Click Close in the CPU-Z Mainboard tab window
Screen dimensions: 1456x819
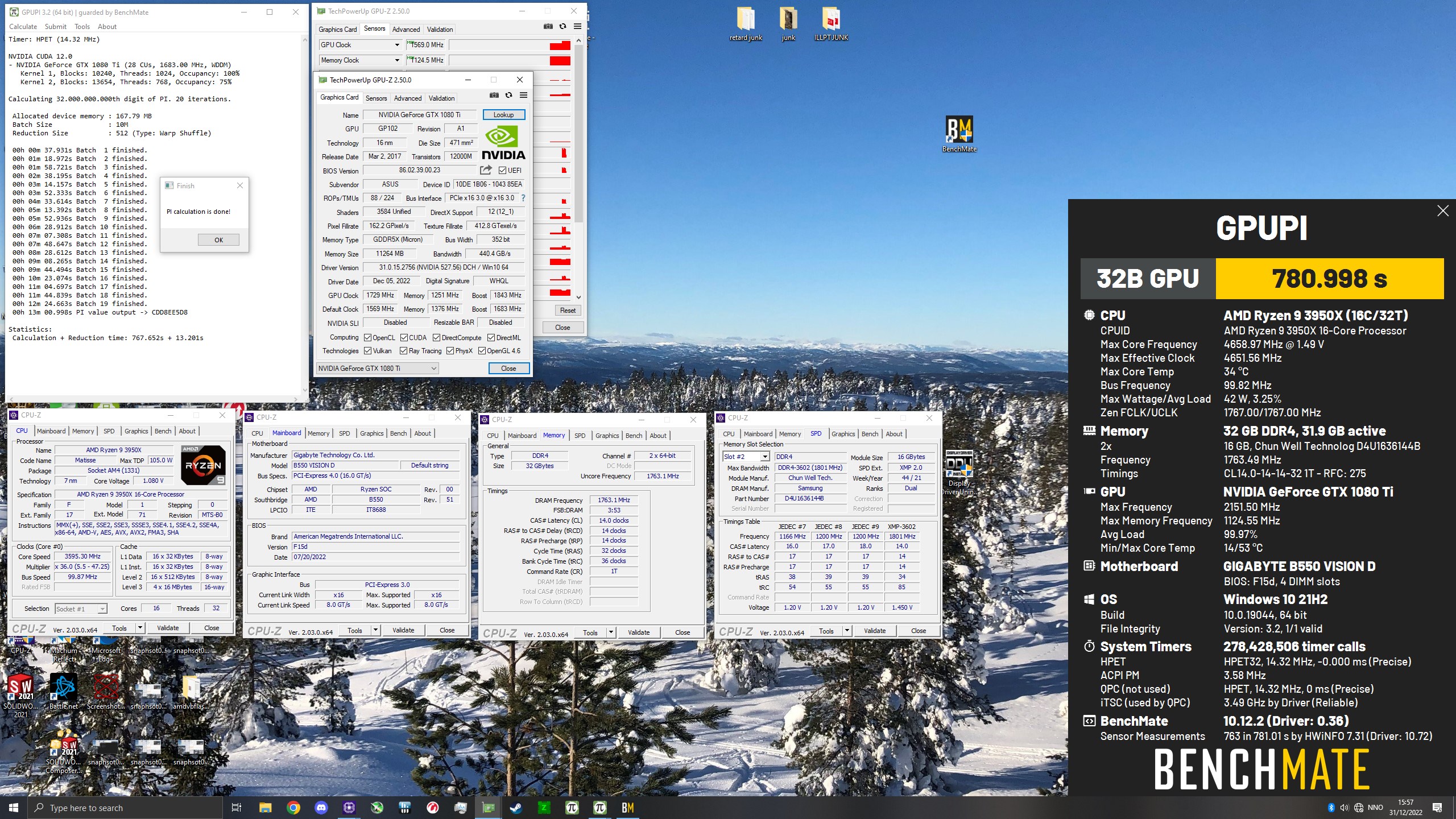click(x=447, y=630)
